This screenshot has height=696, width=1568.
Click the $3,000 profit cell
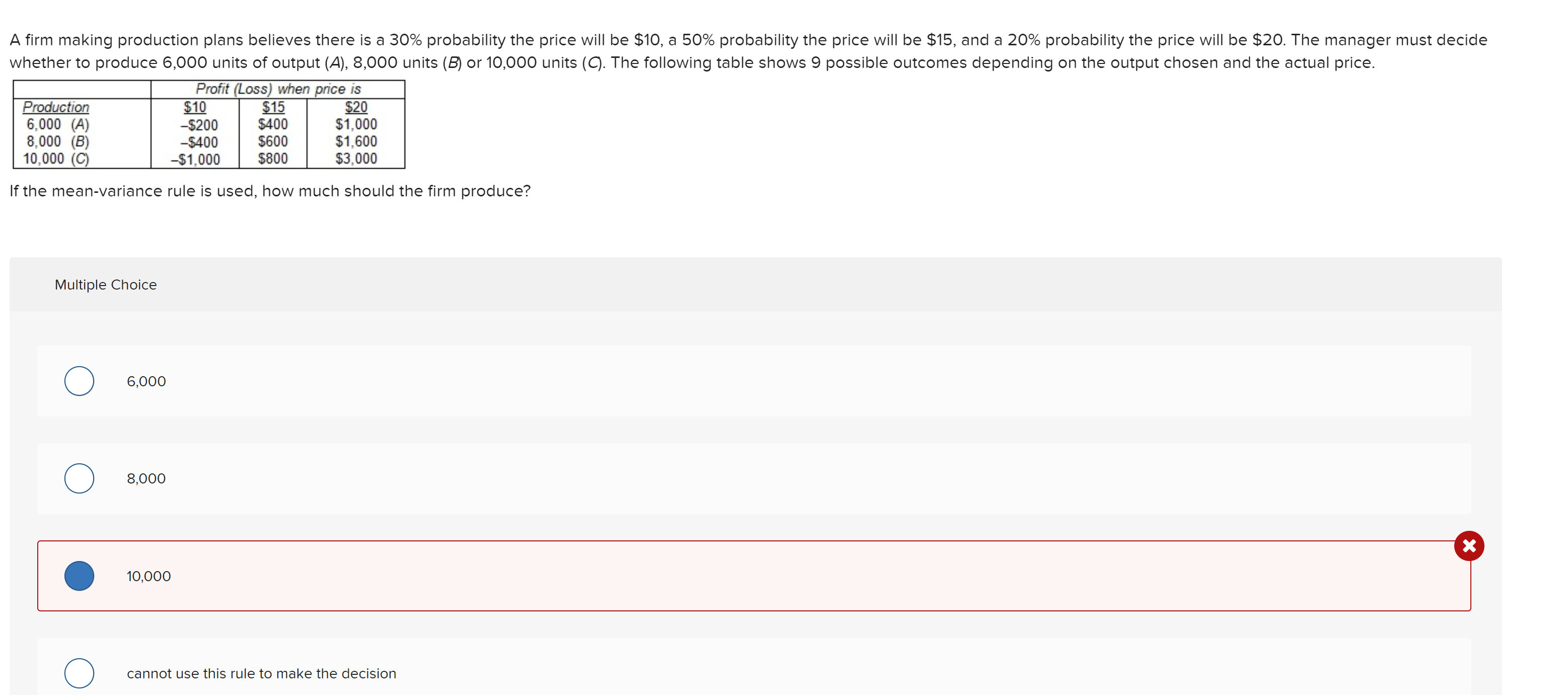click(x=355, y=159)
